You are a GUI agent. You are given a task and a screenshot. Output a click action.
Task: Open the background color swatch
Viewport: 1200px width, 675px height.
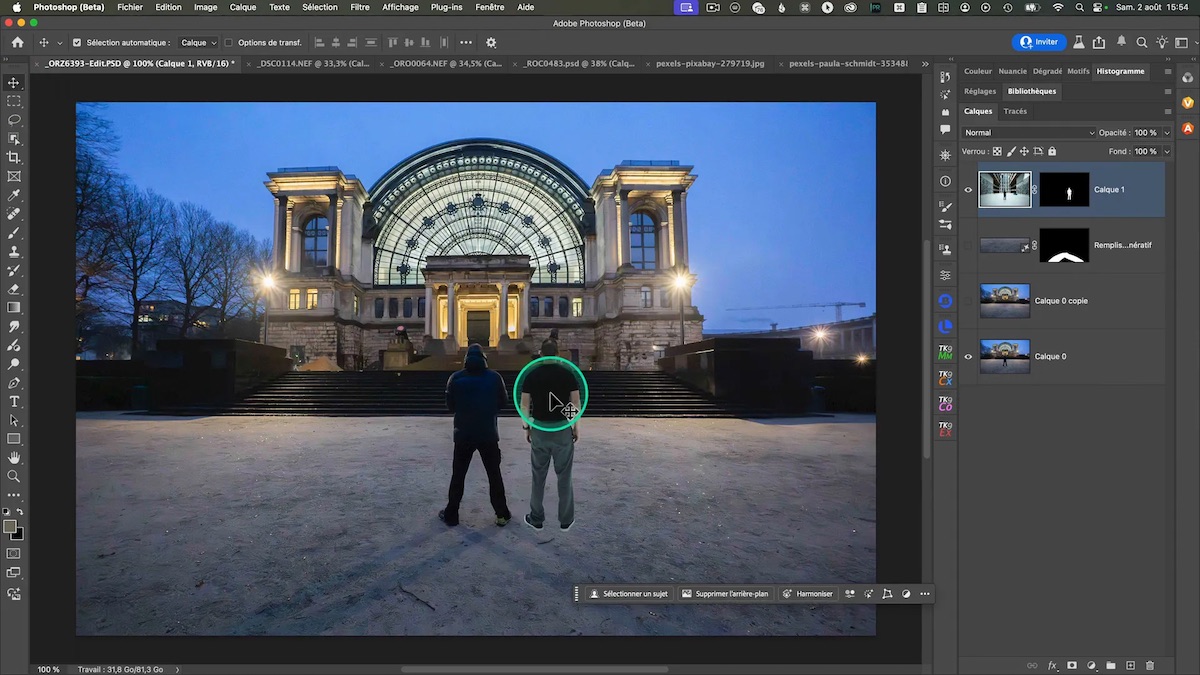17,534
